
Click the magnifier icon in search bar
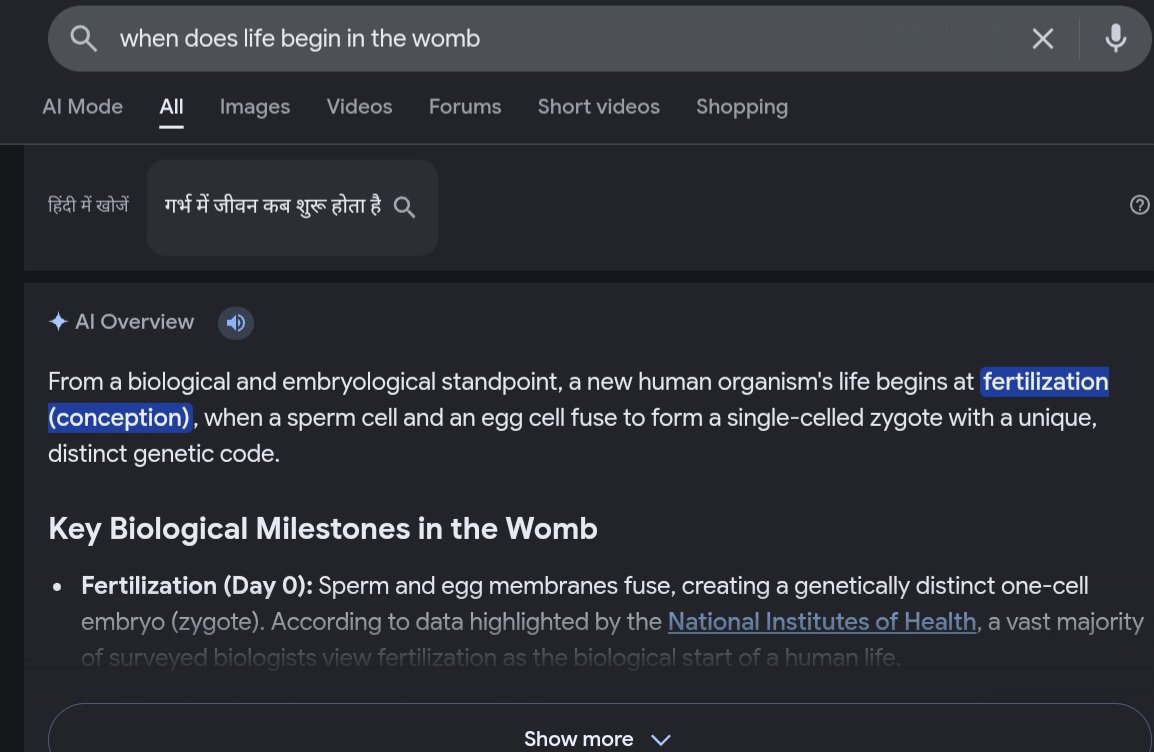point(83,38)
